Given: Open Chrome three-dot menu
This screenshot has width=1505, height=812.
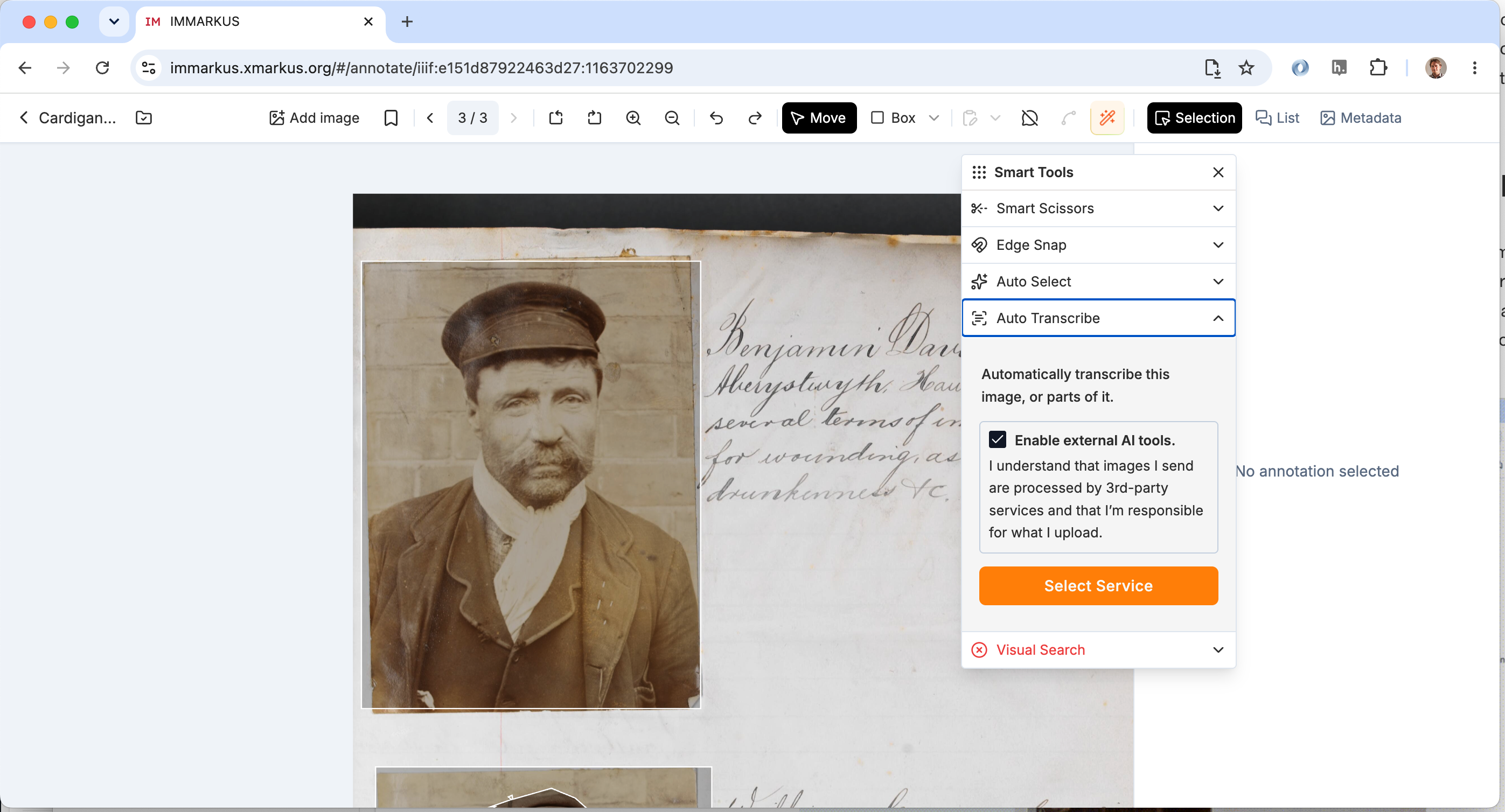Looking at the screenshot, I should [1475, 68].
